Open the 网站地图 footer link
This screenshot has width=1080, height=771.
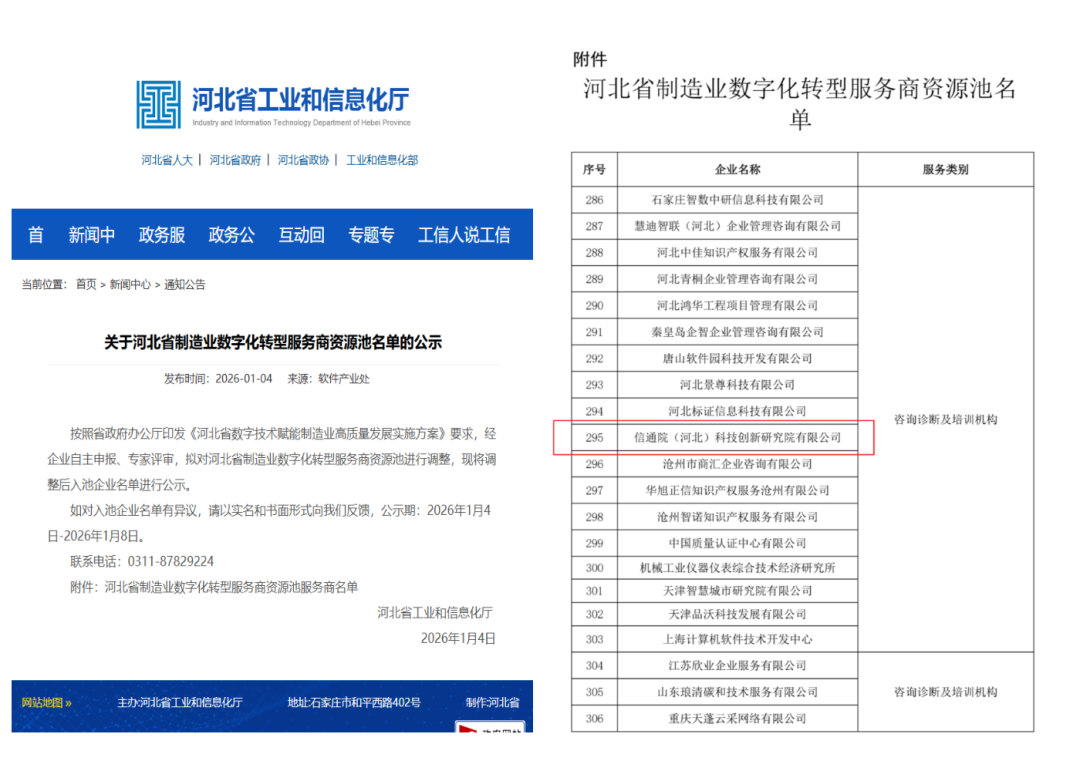point(47,702)
